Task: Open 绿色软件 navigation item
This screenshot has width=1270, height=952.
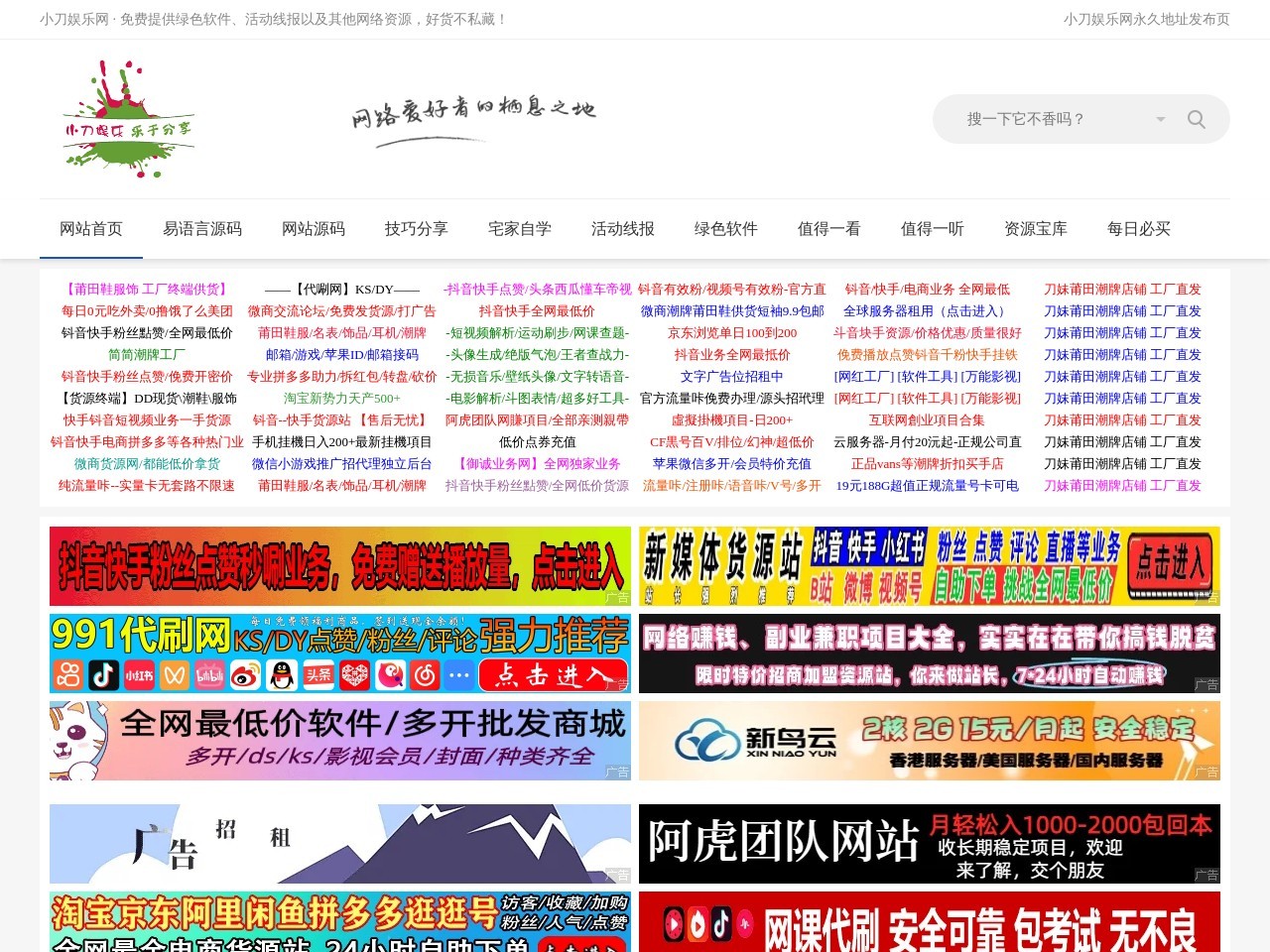Action: point(726,228)
